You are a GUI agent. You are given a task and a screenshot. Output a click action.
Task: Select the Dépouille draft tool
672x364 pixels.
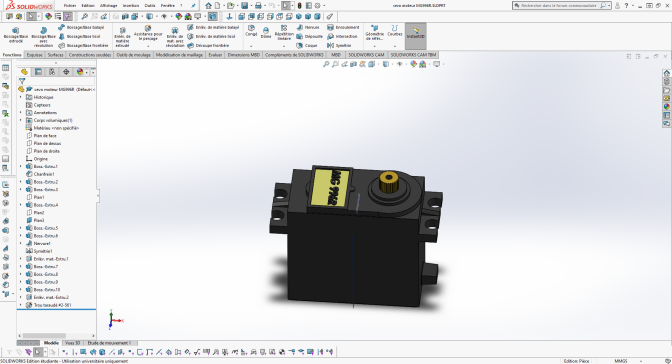coord(309,36)
